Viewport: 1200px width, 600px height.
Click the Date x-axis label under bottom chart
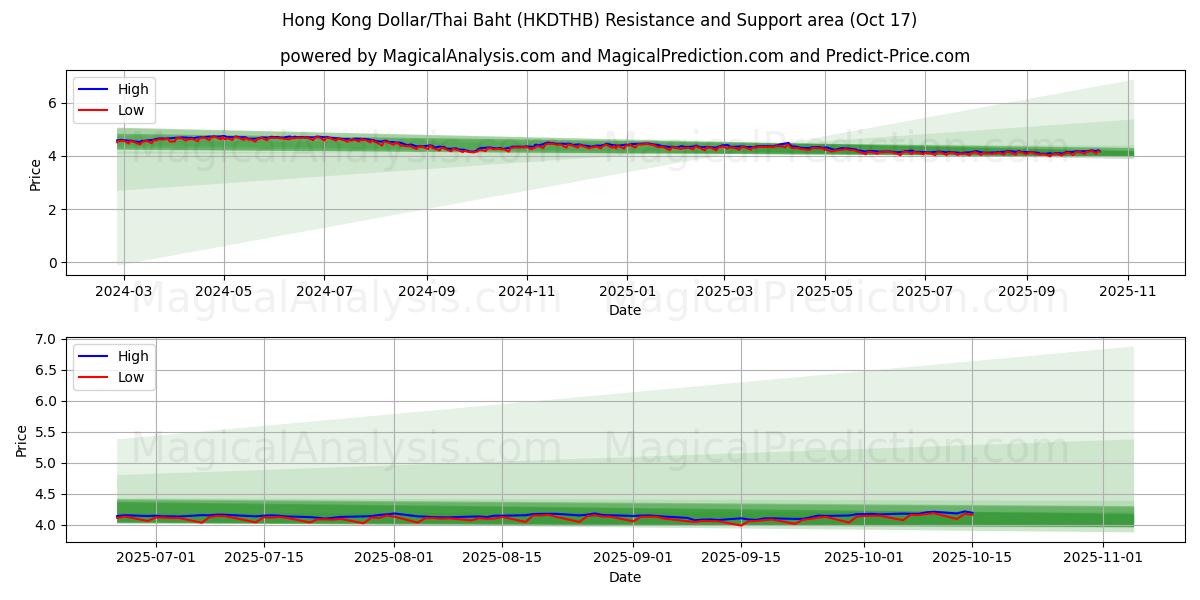[x=624, y=577]
